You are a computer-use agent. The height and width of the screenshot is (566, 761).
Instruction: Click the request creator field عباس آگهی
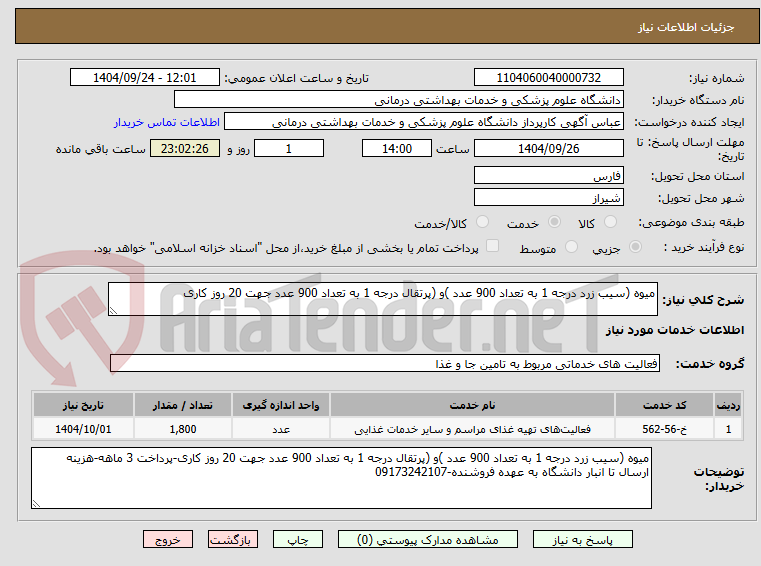(424, 122)
